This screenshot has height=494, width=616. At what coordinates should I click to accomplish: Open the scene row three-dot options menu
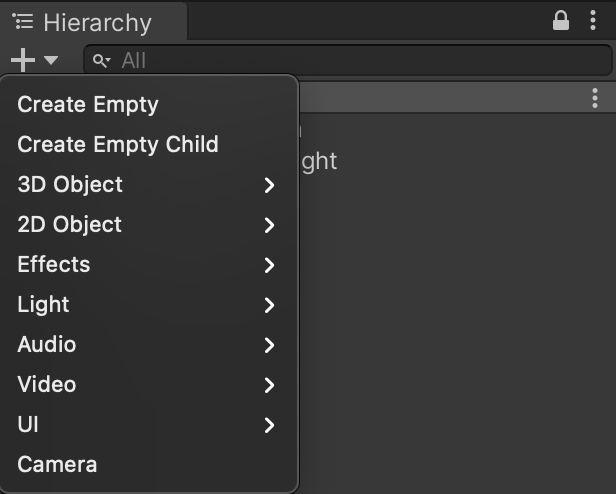click(x=595, y=98)
